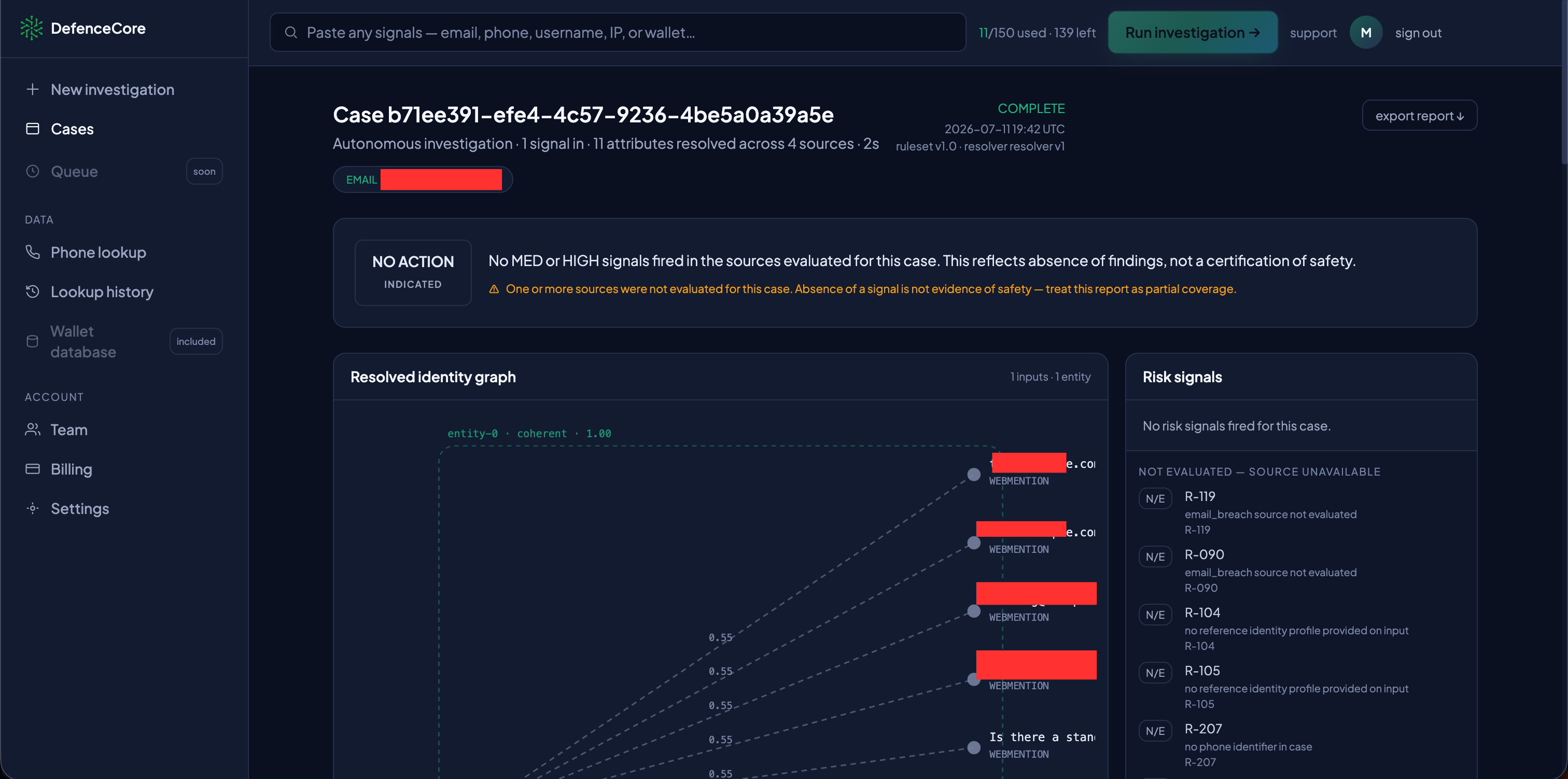This screenshot has width=1568, height=779.
Task: Click the R-119 N/E risk badge
Action: click(1155, 499)
